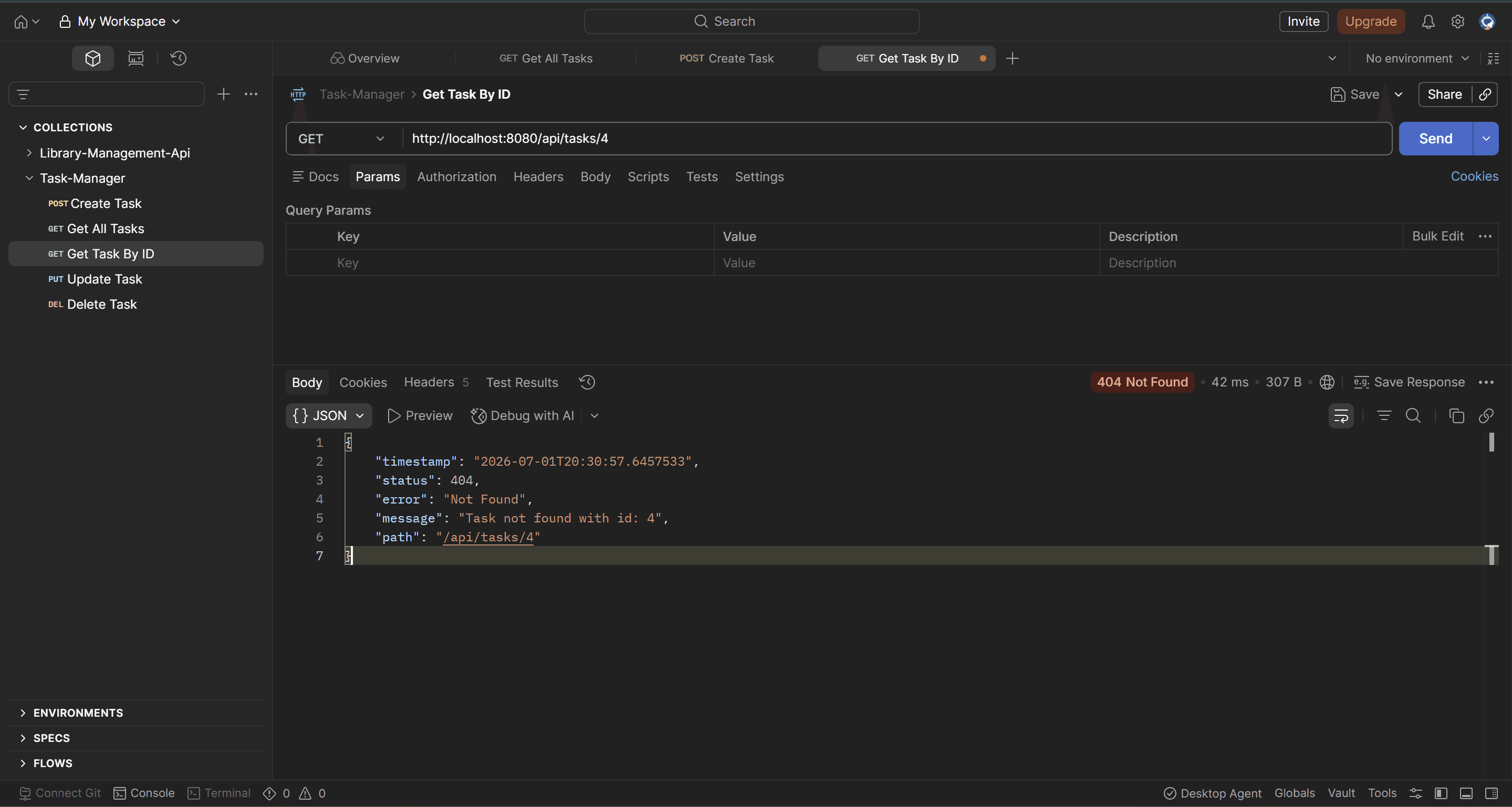1512x807 pixels.
Task: Open the response history clock icon
Action: pos(587,382)
